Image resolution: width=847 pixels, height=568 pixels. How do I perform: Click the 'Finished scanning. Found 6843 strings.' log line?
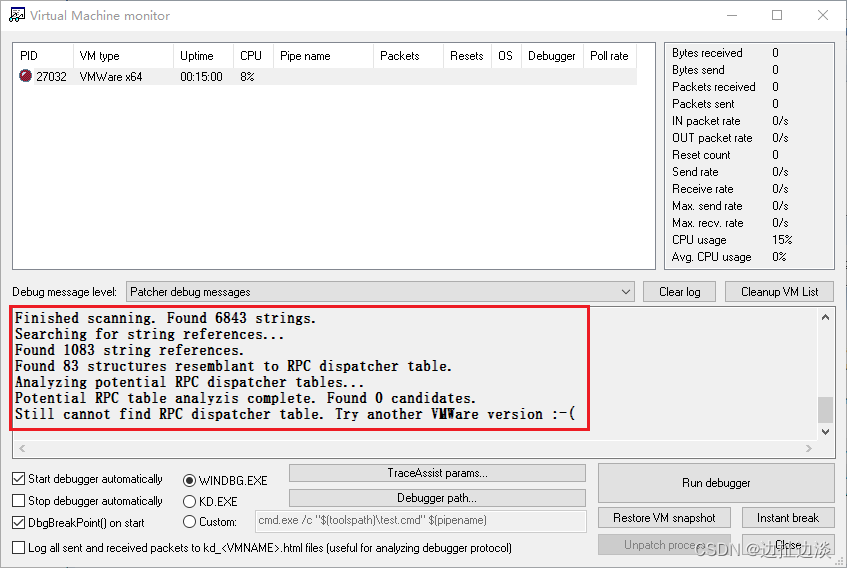pos(165,318)
